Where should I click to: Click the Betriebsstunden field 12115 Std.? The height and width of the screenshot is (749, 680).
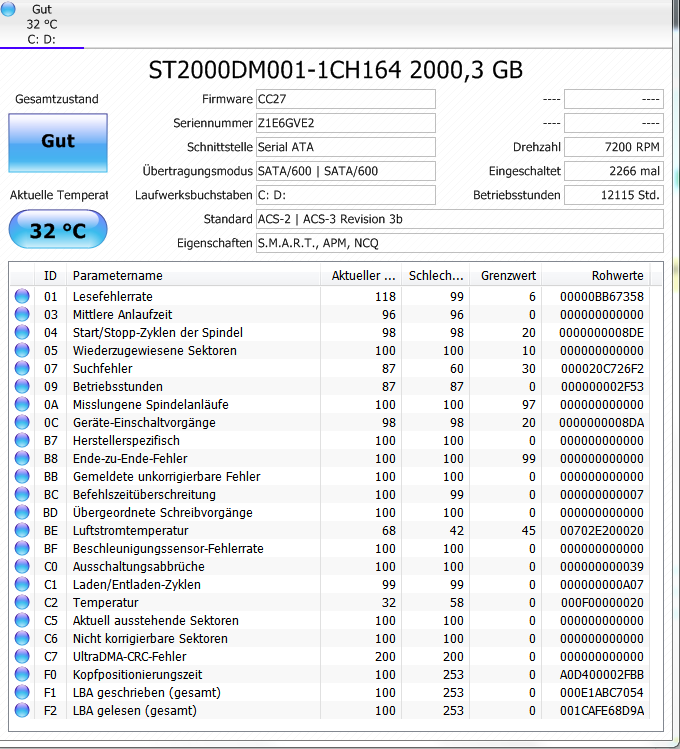tap(614, 195)
